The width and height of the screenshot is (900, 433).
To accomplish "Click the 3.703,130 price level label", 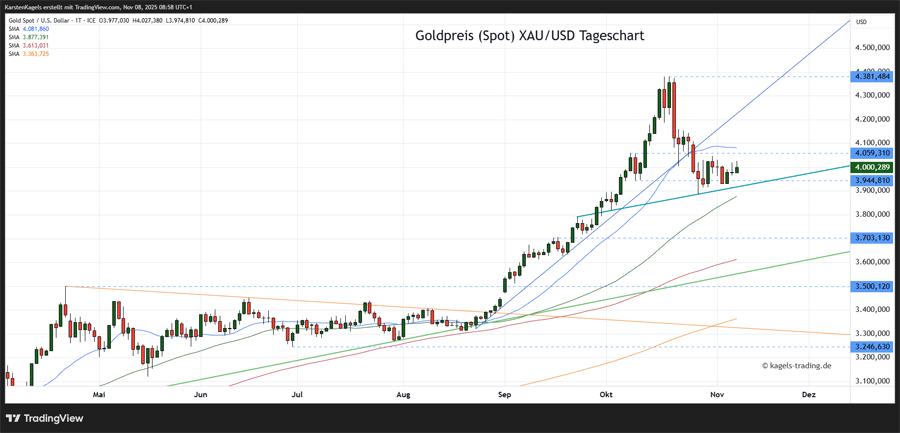I will click(872, 238).
